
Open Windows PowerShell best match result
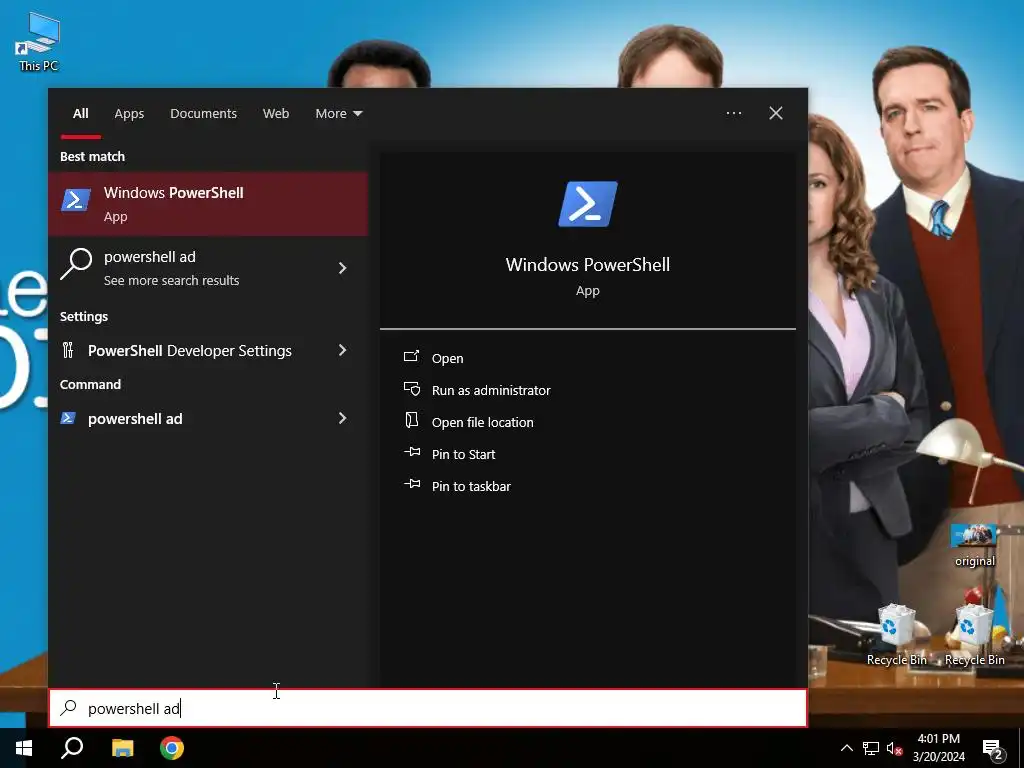pyautogui.click(x=208, y=204)
